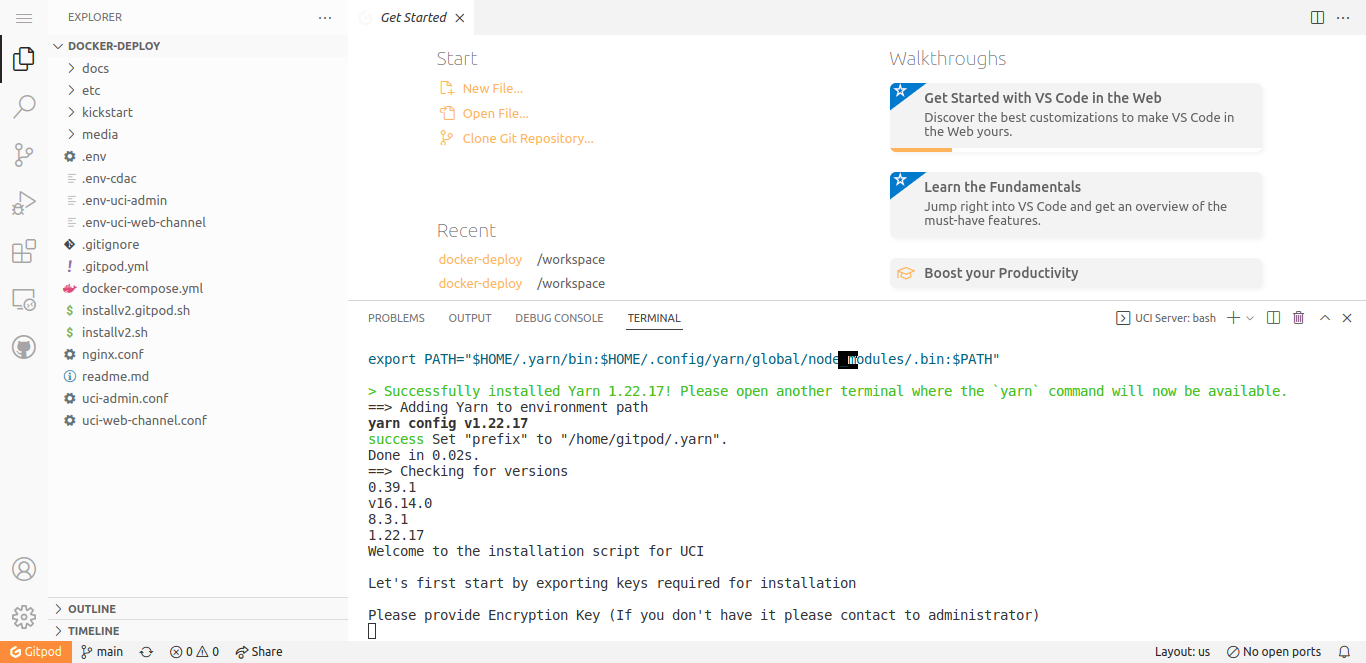Click the Layout: us status entry
This screenshot has height=663, width=1366.
[x=1182, y=652]
